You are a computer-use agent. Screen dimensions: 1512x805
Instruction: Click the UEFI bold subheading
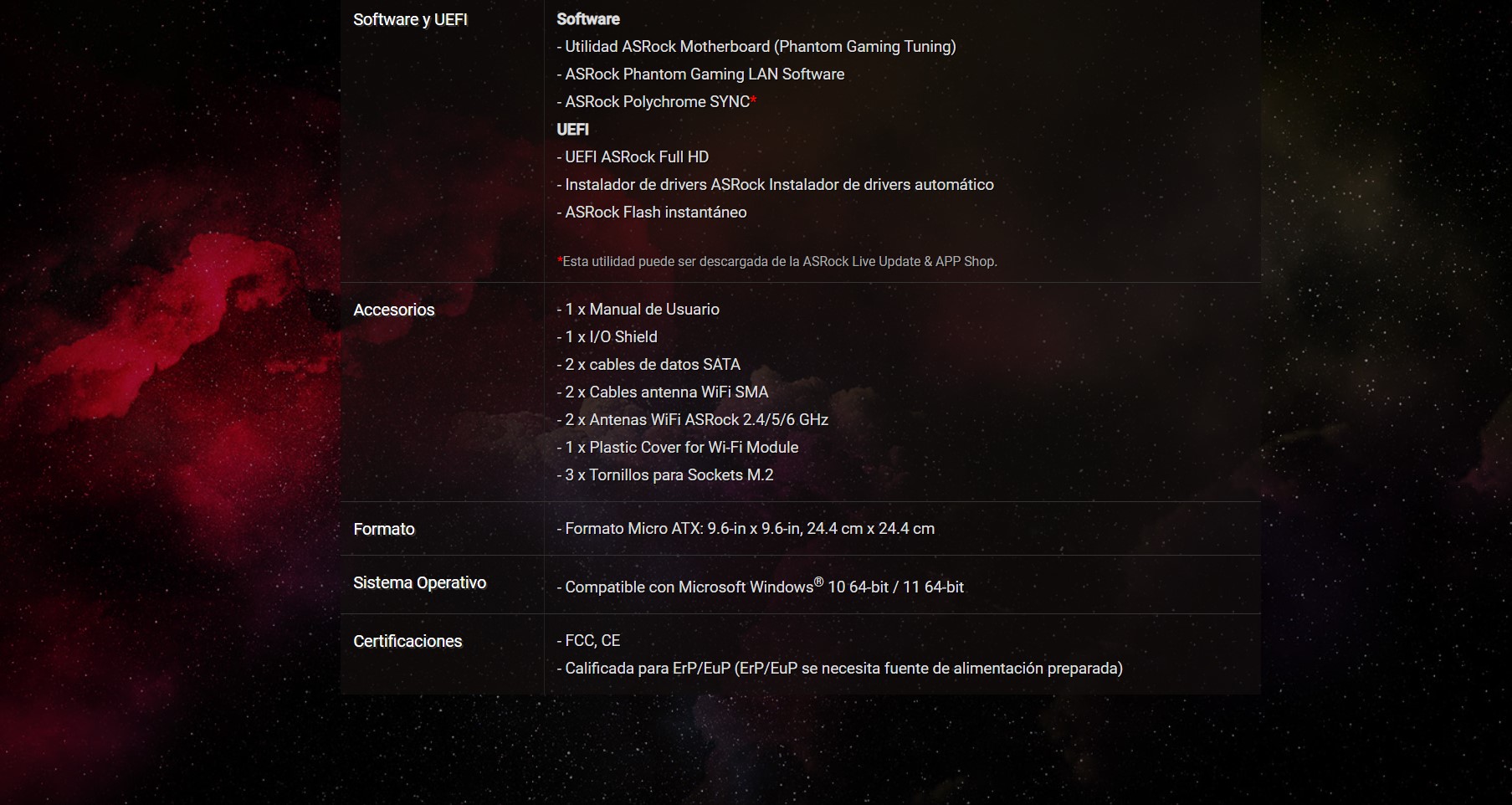coord(573,129)
